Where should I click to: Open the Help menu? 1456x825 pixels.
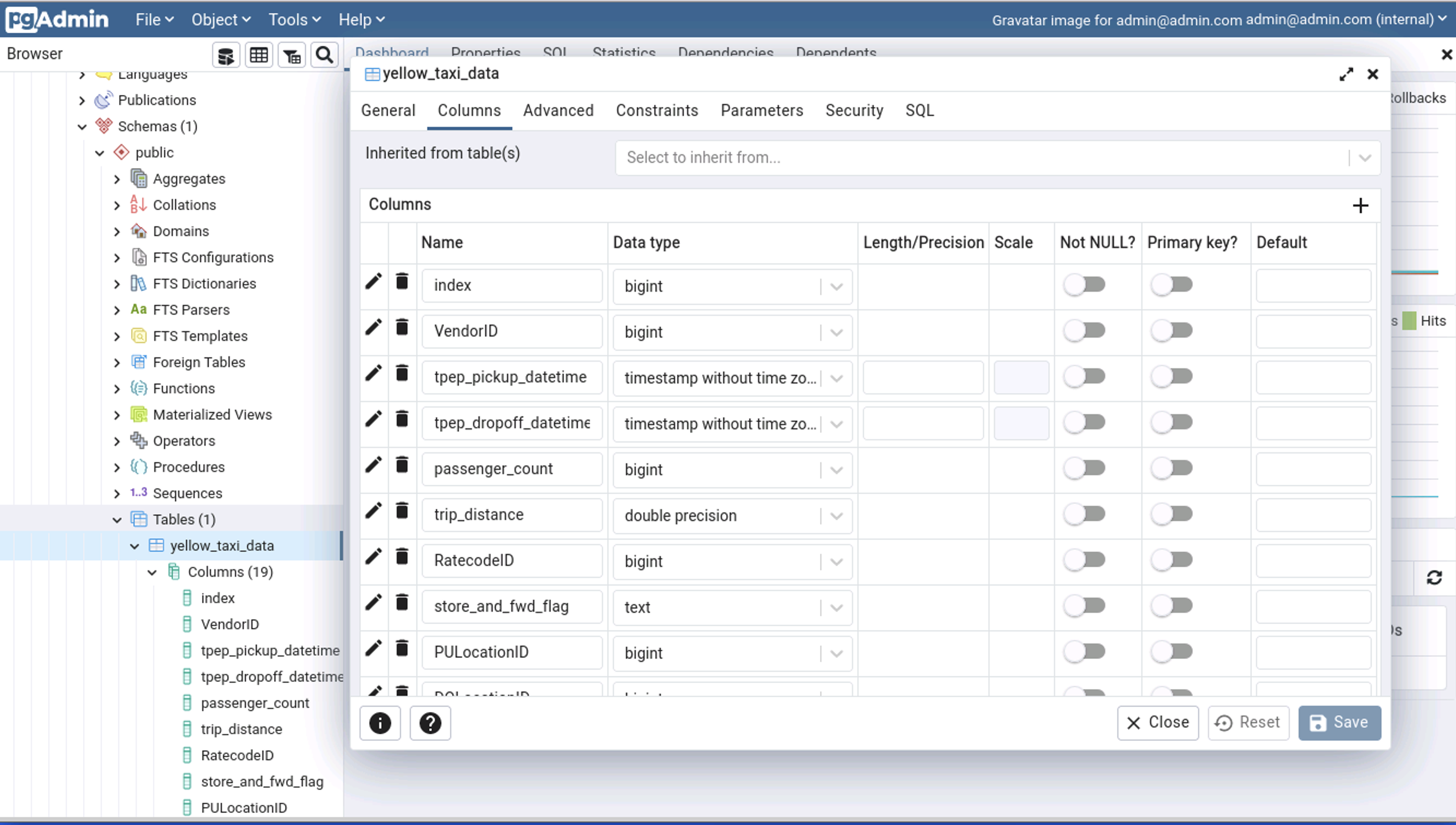(x=362, y=20)
